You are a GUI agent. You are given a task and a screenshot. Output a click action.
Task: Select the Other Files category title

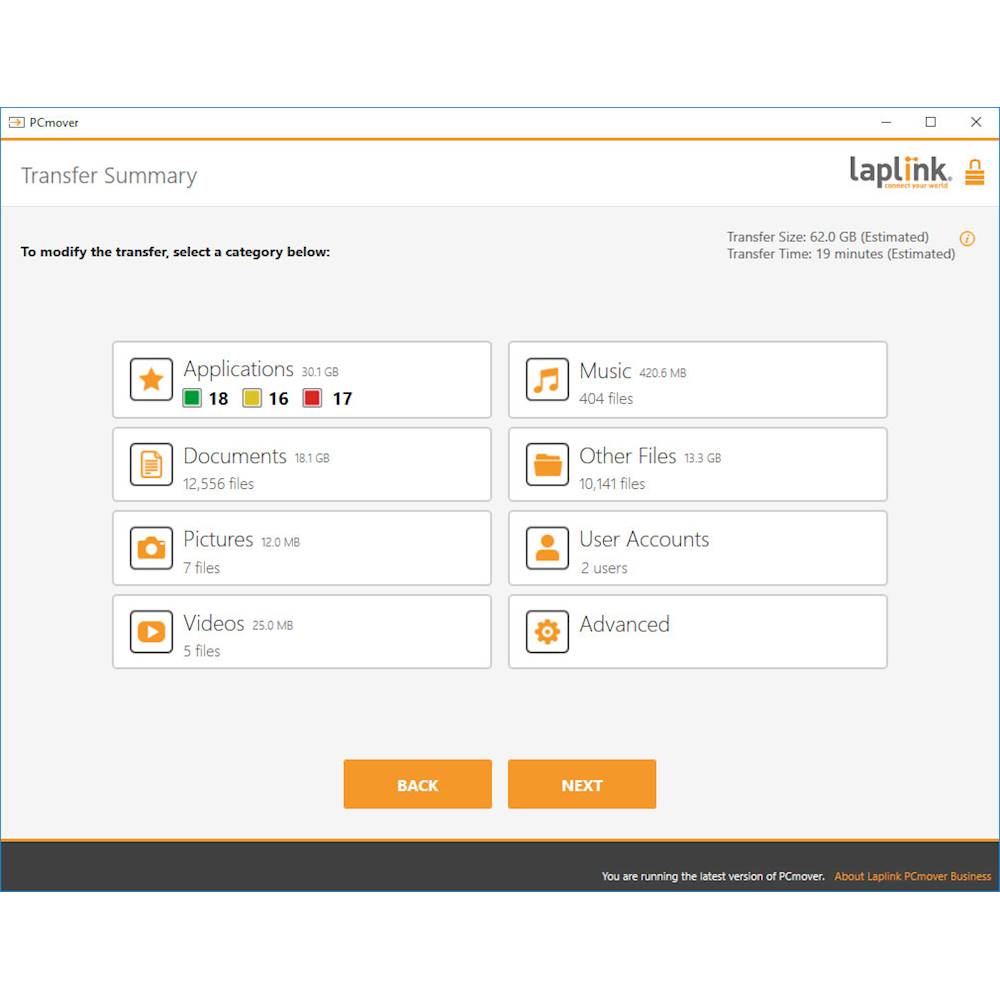click(628, 456)
